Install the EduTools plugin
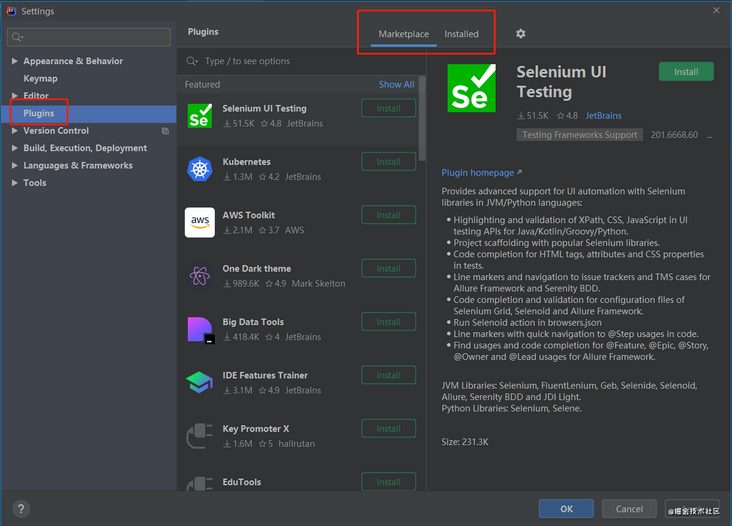The image size is (732, 526). point(388,482)
